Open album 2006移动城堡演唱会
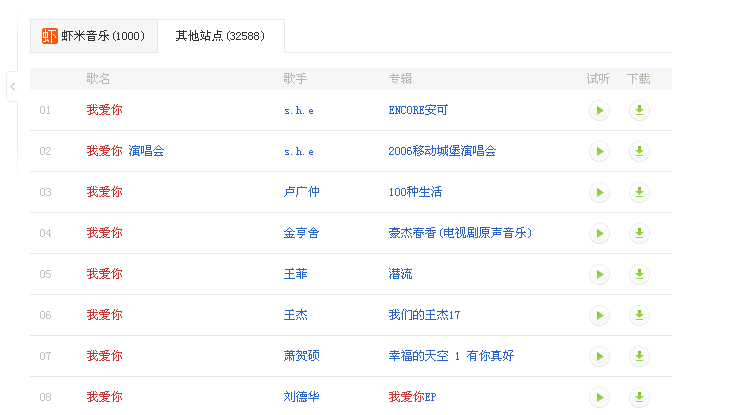This screenshot has height=415, width=749. coord(442,151)
